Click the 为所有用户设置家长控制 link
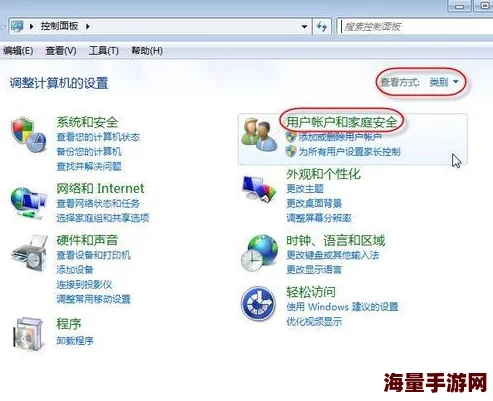The height and width of the screenshot is (401, 493). 349,152
